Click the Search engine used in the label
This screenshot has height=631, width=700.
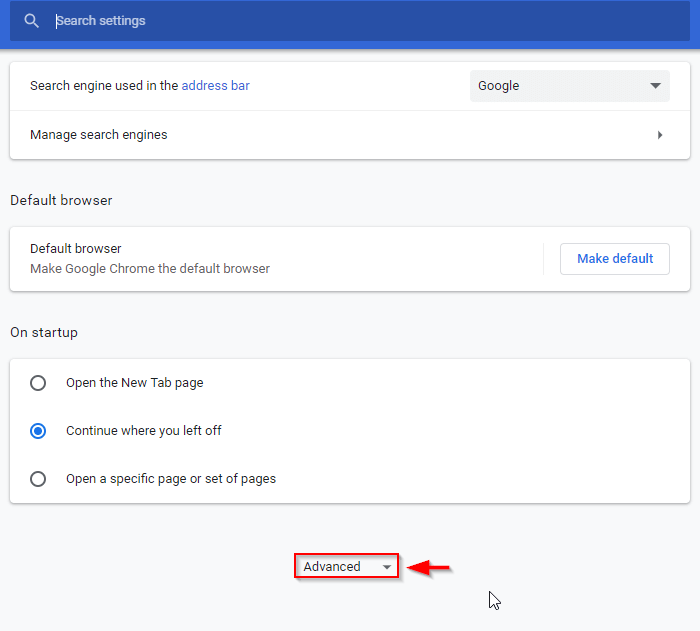(x=104, y=86)
